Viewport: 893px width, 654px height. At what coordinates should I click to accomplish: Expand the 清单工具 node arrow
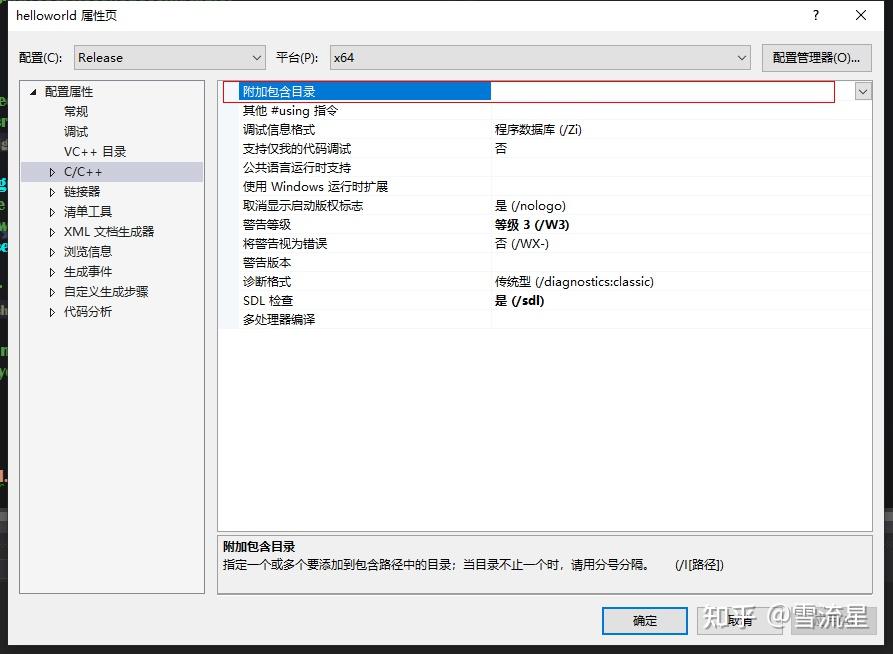[52, 212]
